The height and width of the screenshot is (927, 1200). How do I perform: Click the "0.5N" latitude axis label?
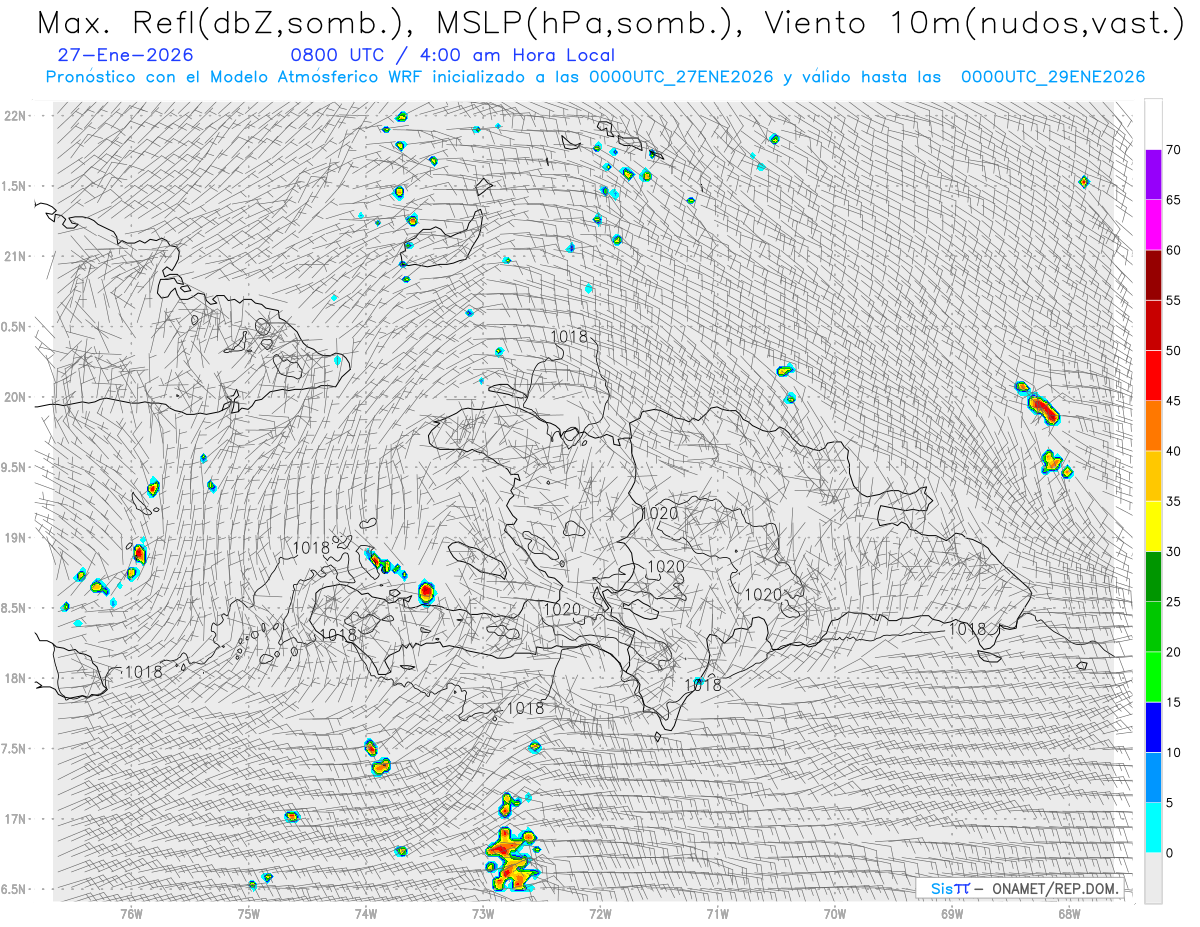pos(14,327)
